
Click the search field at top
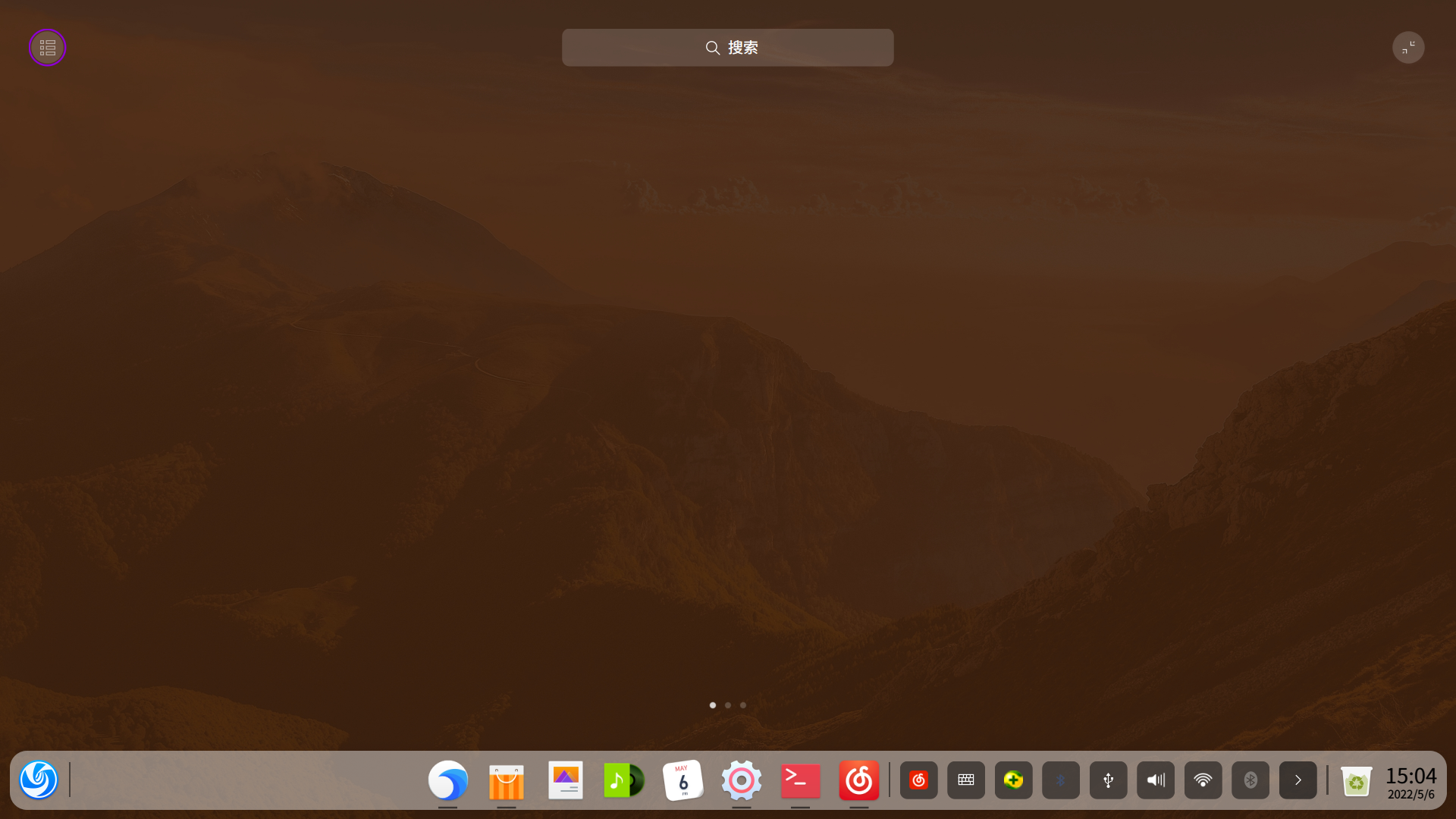point(728,48)
